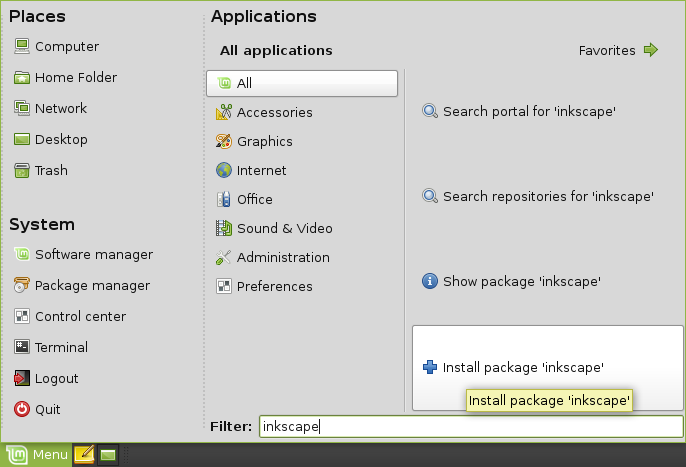Click magnifier icon for search portal
The image size is (686, 467).
(x=430, y=111)
